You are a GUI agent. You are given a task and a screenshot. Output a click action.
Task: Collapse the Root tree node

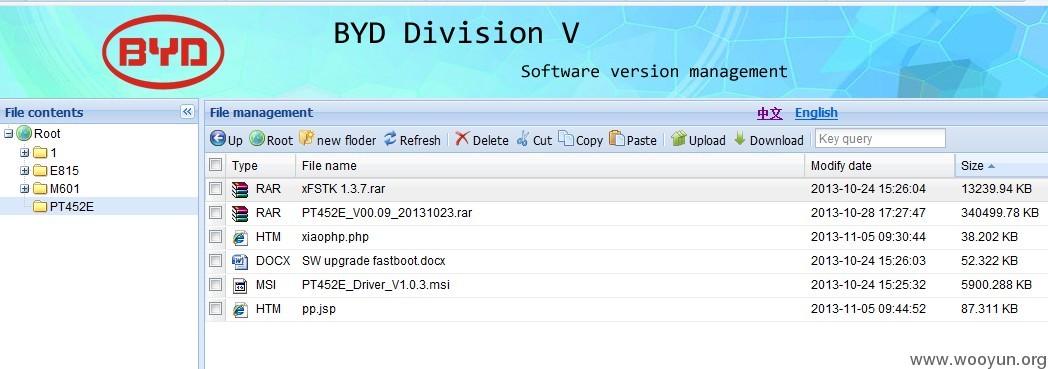coord(9,134)
